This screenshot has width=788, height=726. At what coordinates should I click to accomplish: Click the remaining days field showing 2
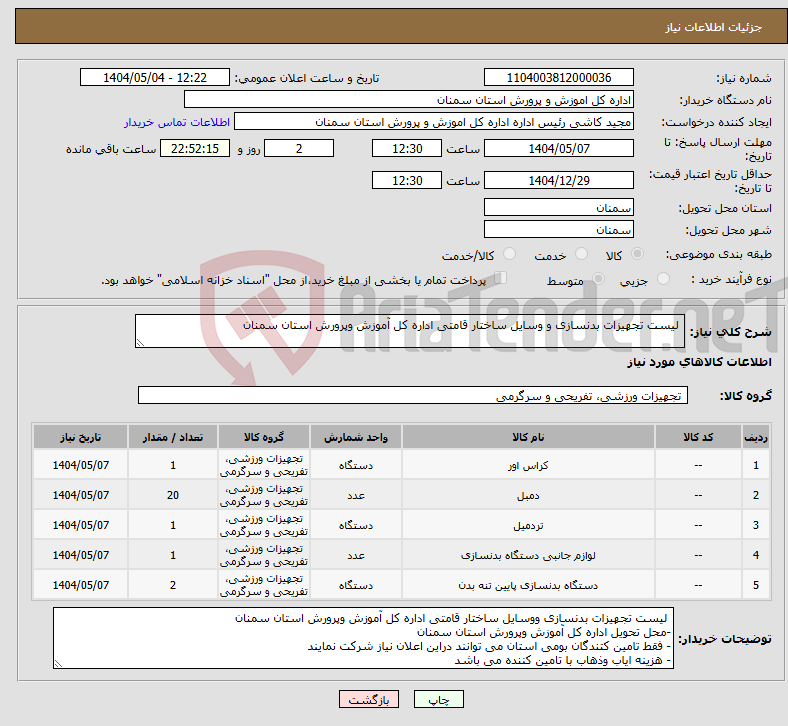299,148
